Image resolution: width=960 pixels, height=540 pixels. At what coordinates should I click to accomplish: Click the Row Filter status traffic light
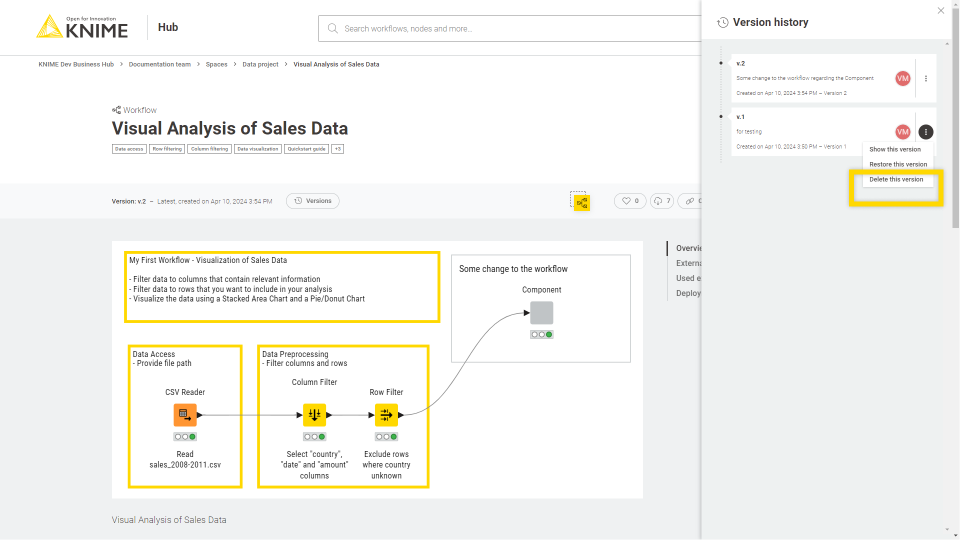[386, 437]
